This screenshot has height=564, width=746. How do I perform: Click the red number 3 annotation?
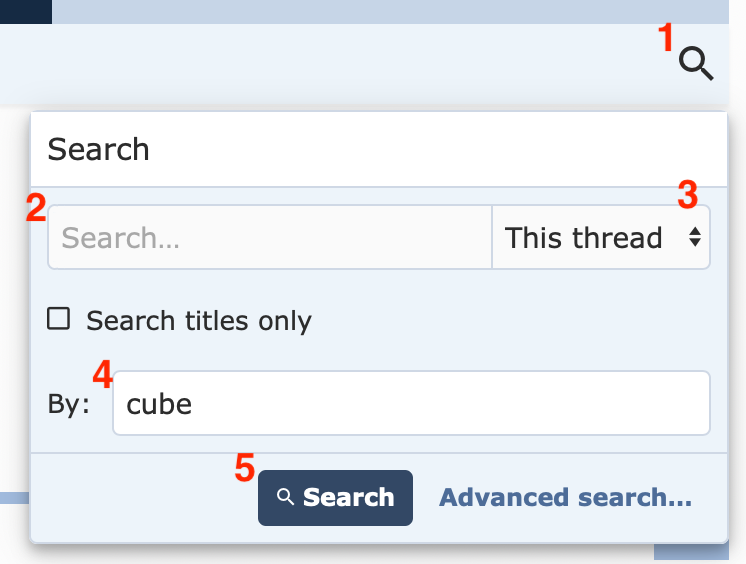[x=687, y=194]
